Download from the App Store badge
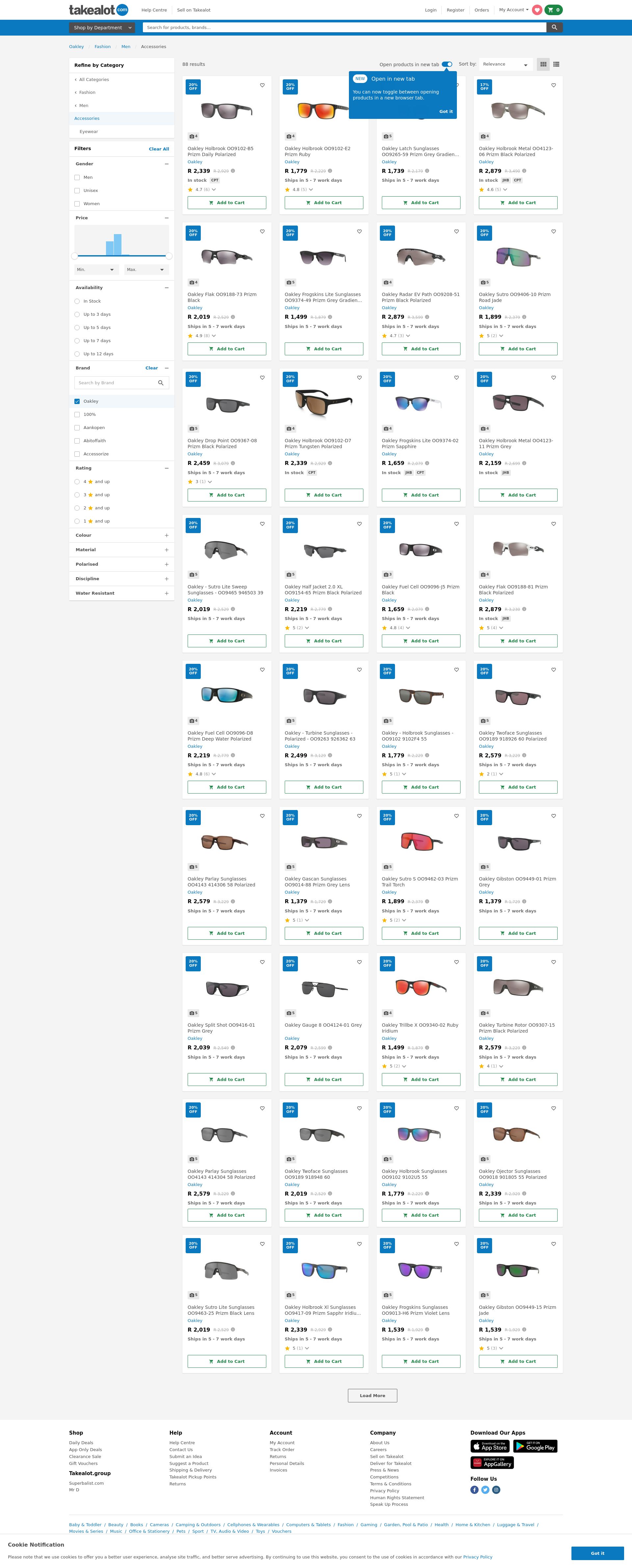This screenshot has height=1568, width=632. pos(490,1446)
